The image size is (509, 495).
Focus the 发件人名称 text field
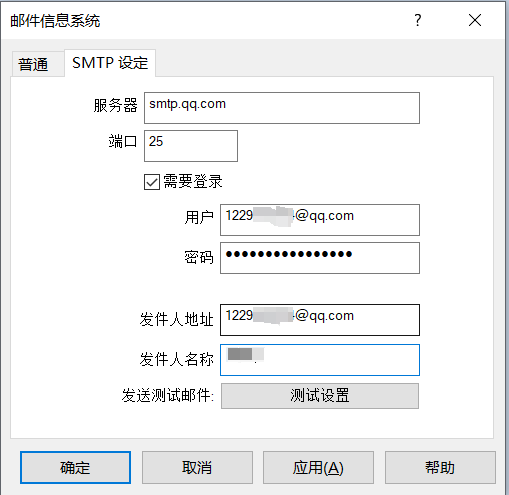coord(320,360)
